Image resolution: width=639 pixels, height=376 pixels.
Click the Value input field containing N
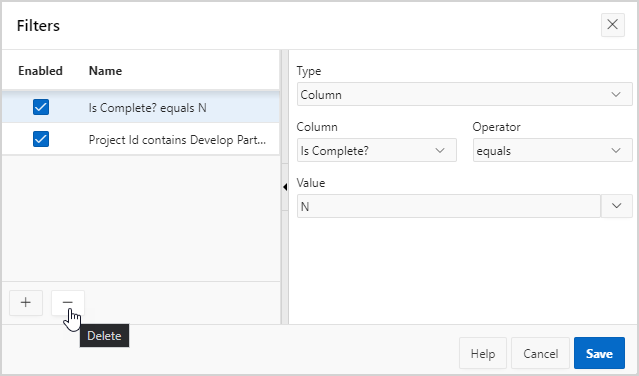(448, 206)
